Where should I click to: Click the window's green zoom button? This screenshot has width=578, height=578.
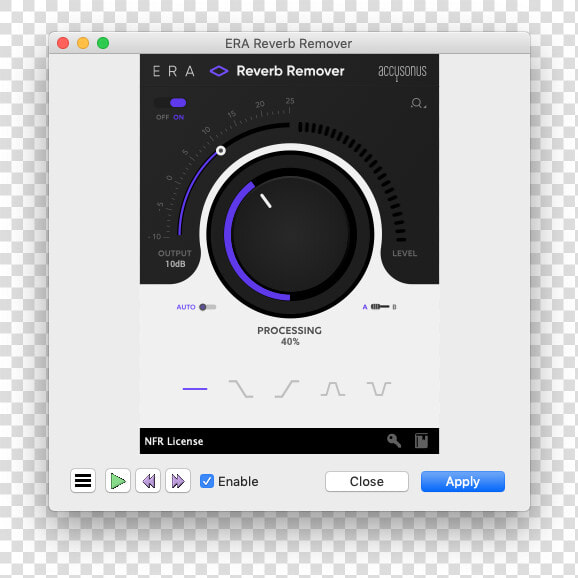103,43
